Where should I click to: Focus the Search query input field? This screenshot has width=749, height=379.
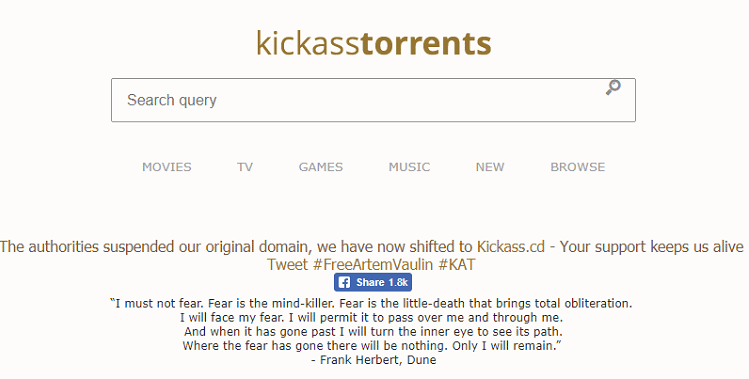pyautogui.click(x=373, y=100)
